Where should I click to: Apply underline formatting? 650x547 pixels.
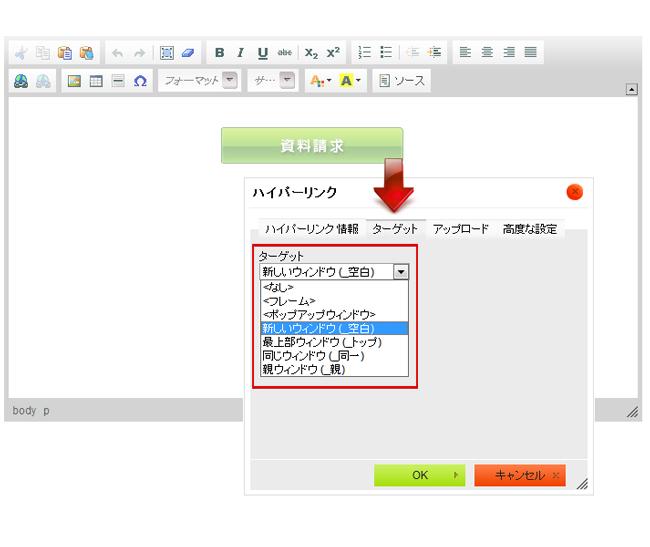coord(262,53)
